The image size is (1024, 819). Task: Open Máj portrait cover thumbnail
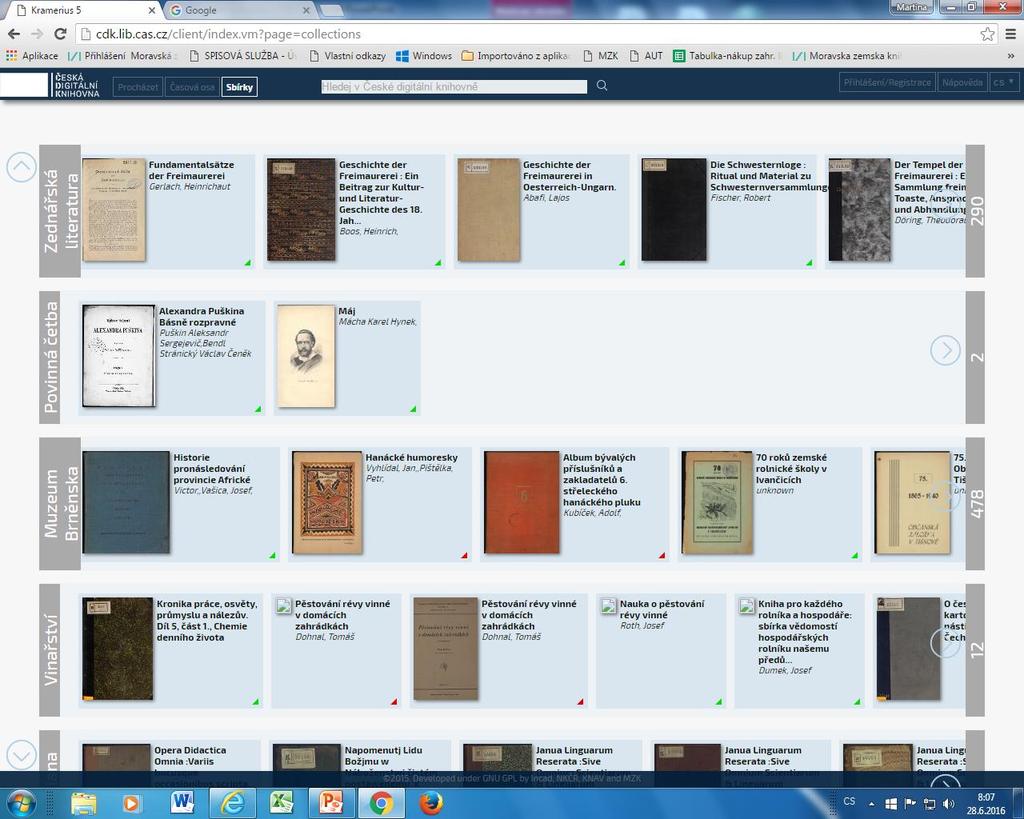[x=306, y=356]
